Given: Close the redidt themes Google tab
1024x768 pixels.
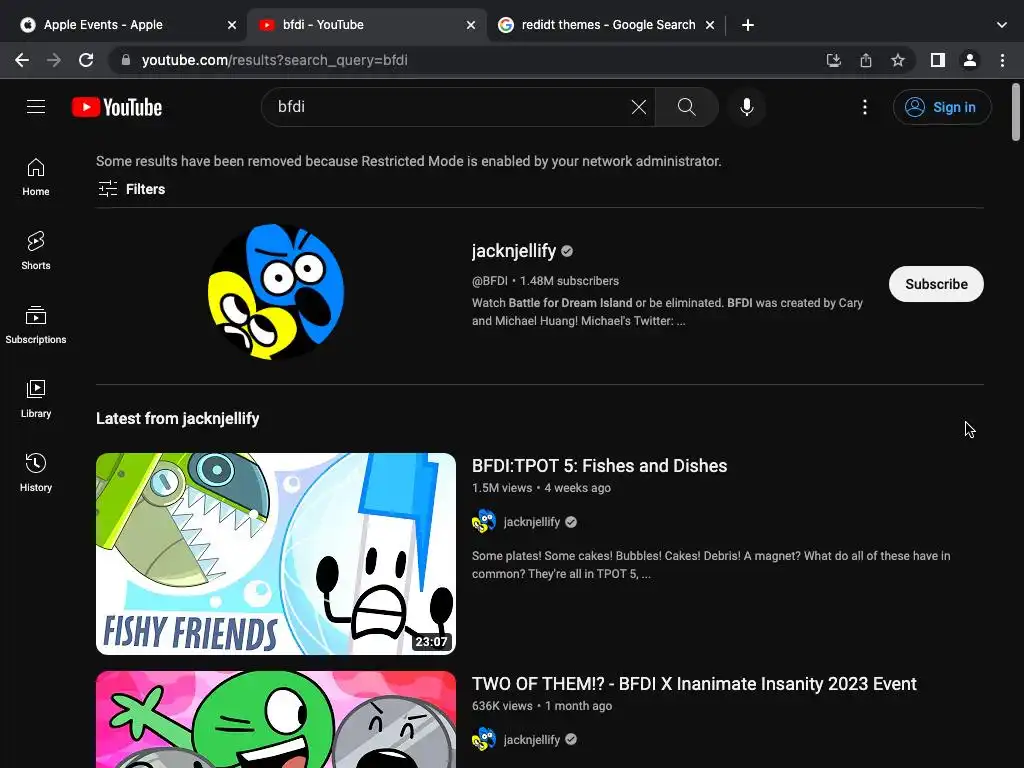Looking at the screenshot, I should click(x=710, y=25).
